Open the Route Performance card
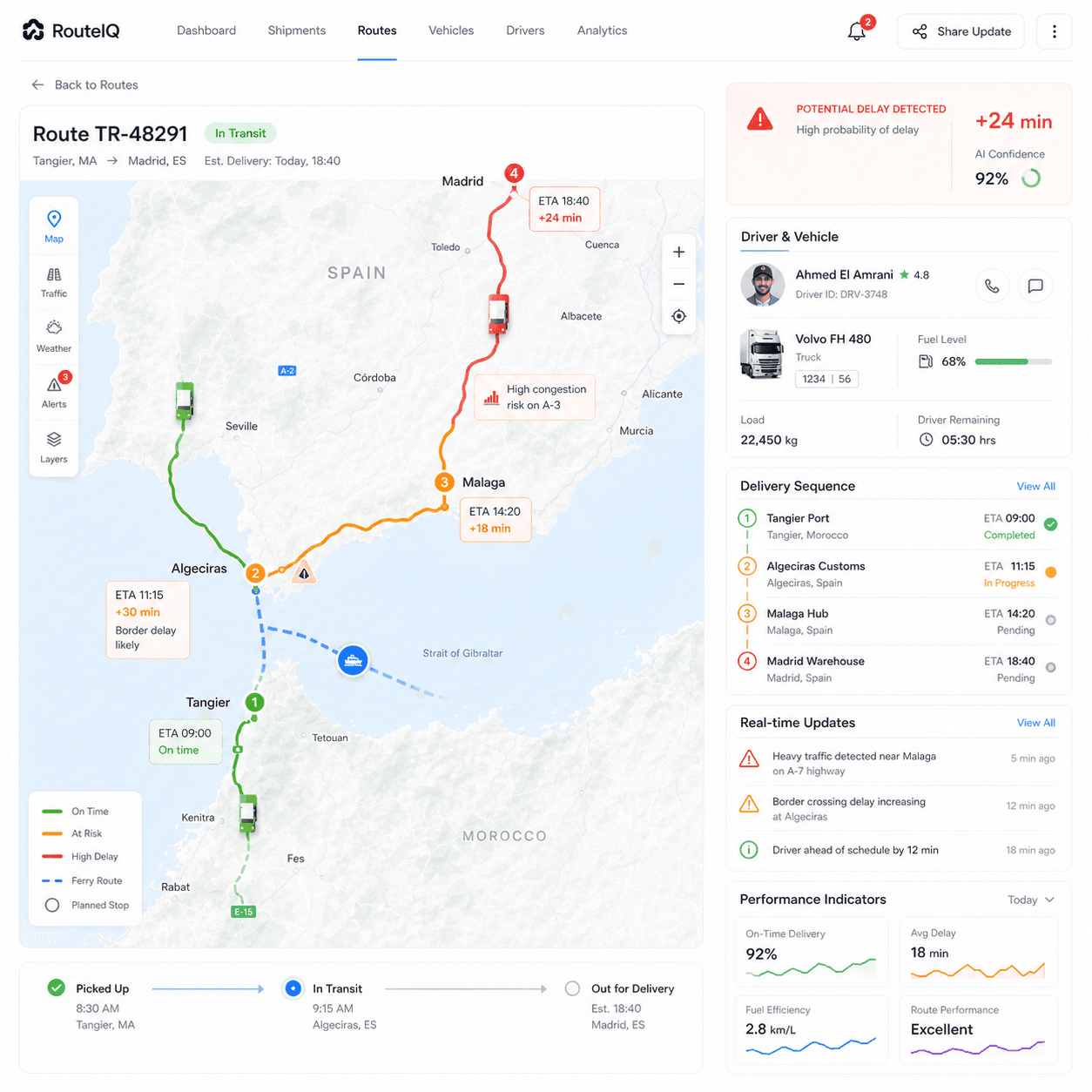This screenshot has height=1092, width=1092. 979,1029
